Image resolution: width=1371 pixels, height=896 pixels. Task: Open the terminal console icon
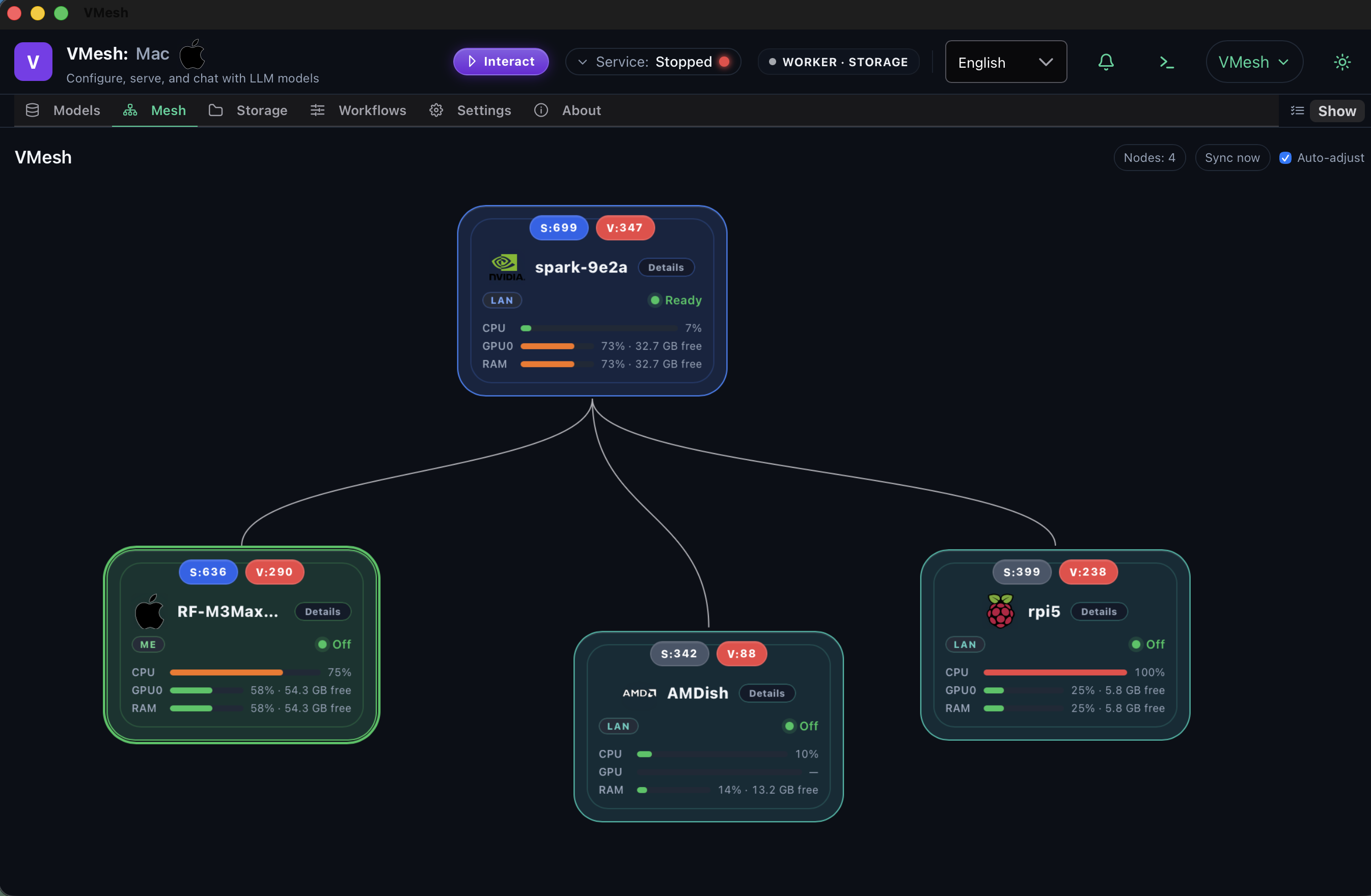point(1166,62)
